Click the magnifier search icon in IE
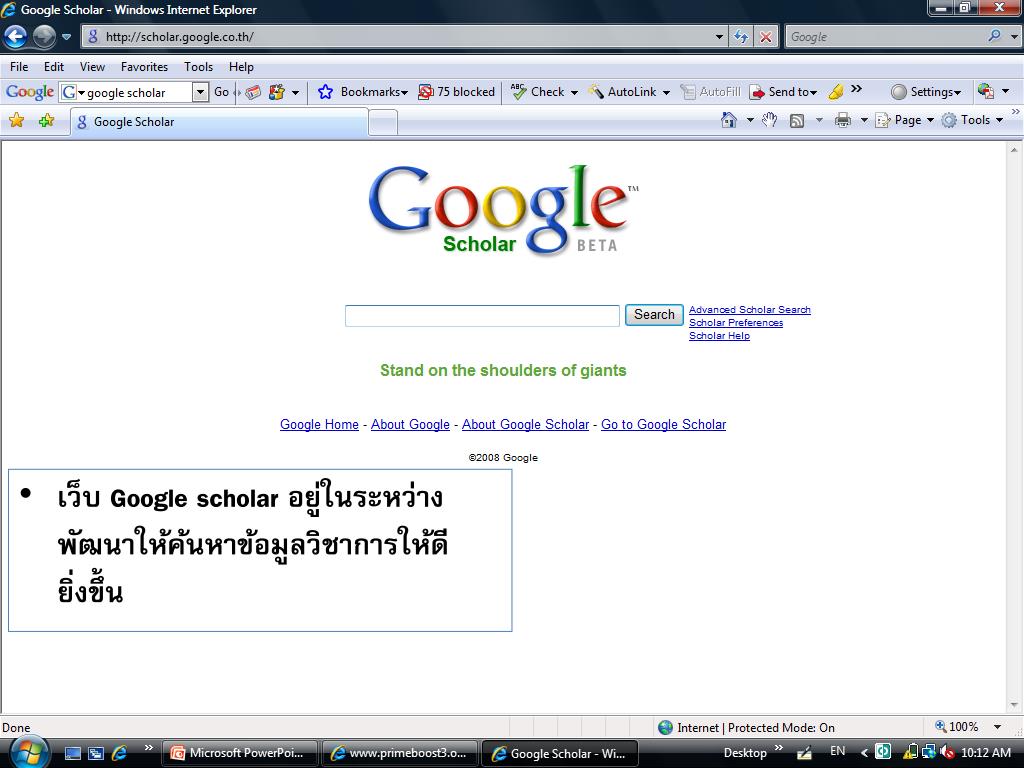Image resolution: width=1024 pixels, height=768 pixels. (994, 37)
